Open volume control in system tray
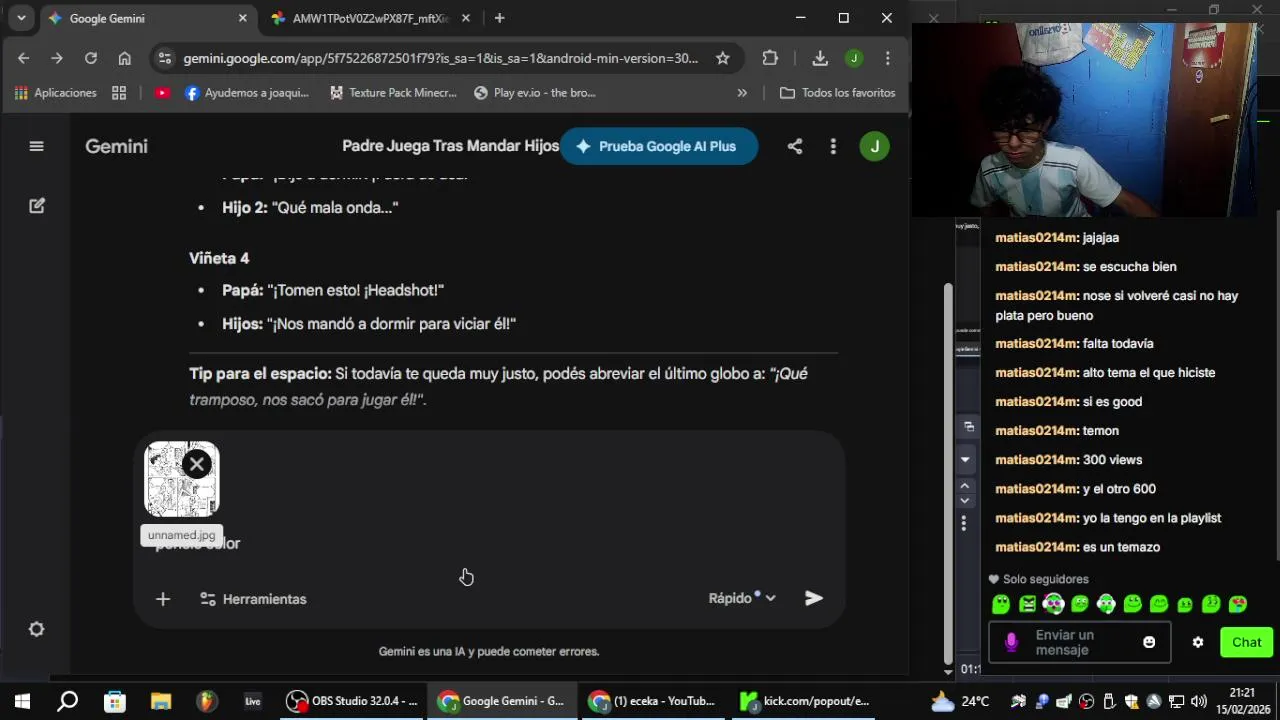 point(1199,701)
